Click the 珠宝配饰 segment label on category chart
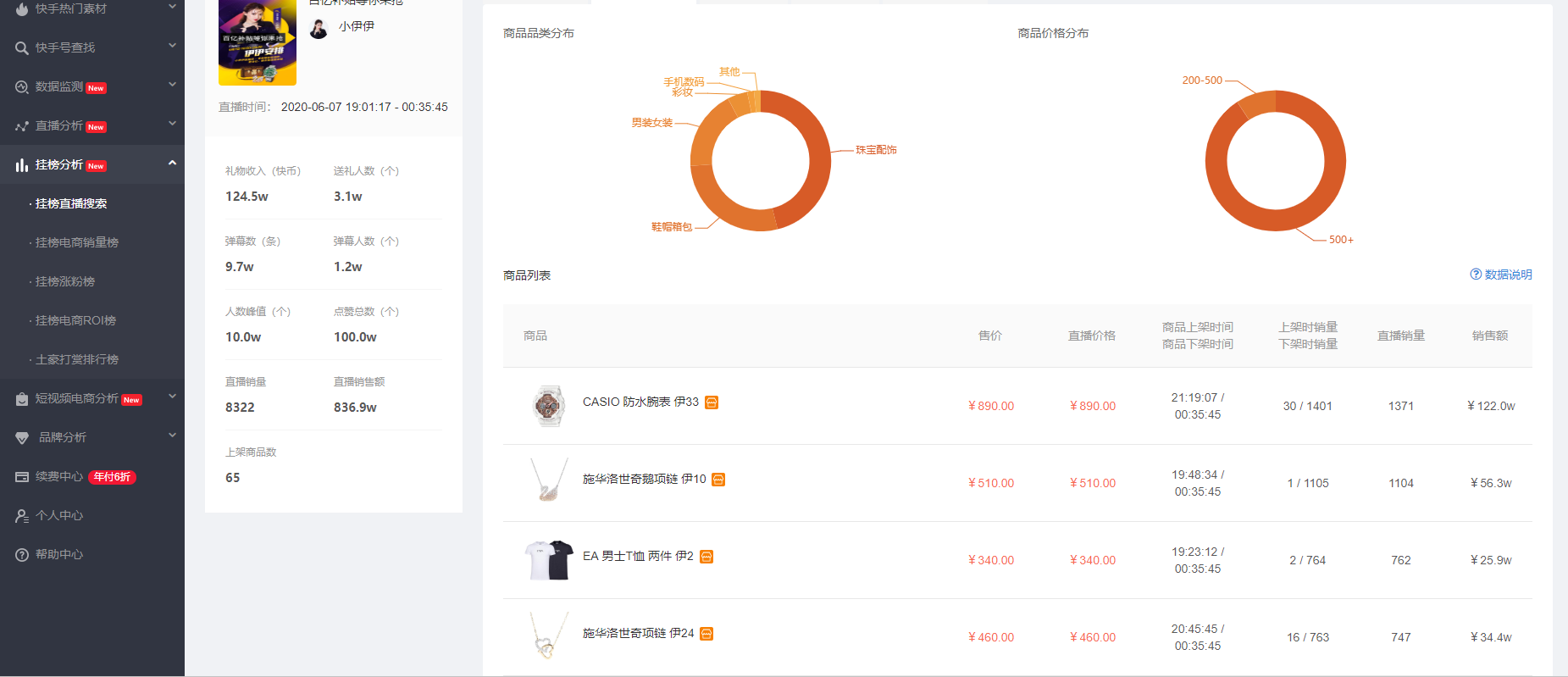The height and width of the screenshot is (677, 1568). (x=876, y=150)
